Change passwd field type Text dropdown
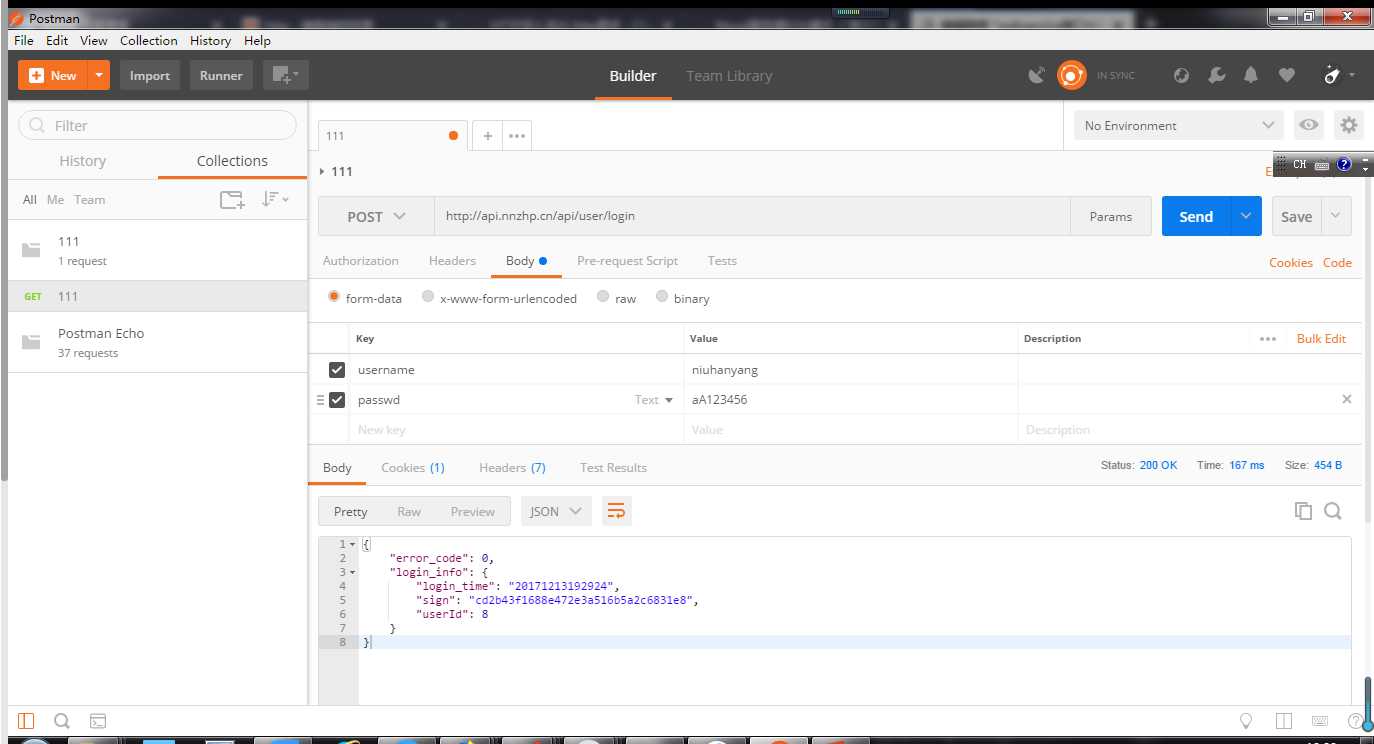The width and height of the screenshot is (1374, 744). [654, 400]
